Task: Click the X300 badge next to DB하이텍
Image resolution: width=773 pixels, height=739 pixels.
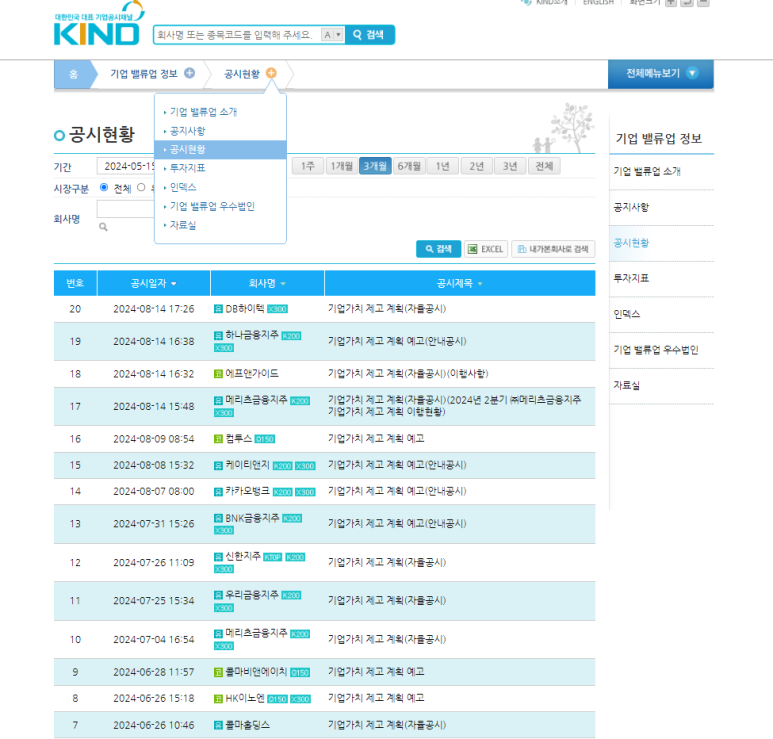Action: tap(277, 309)
